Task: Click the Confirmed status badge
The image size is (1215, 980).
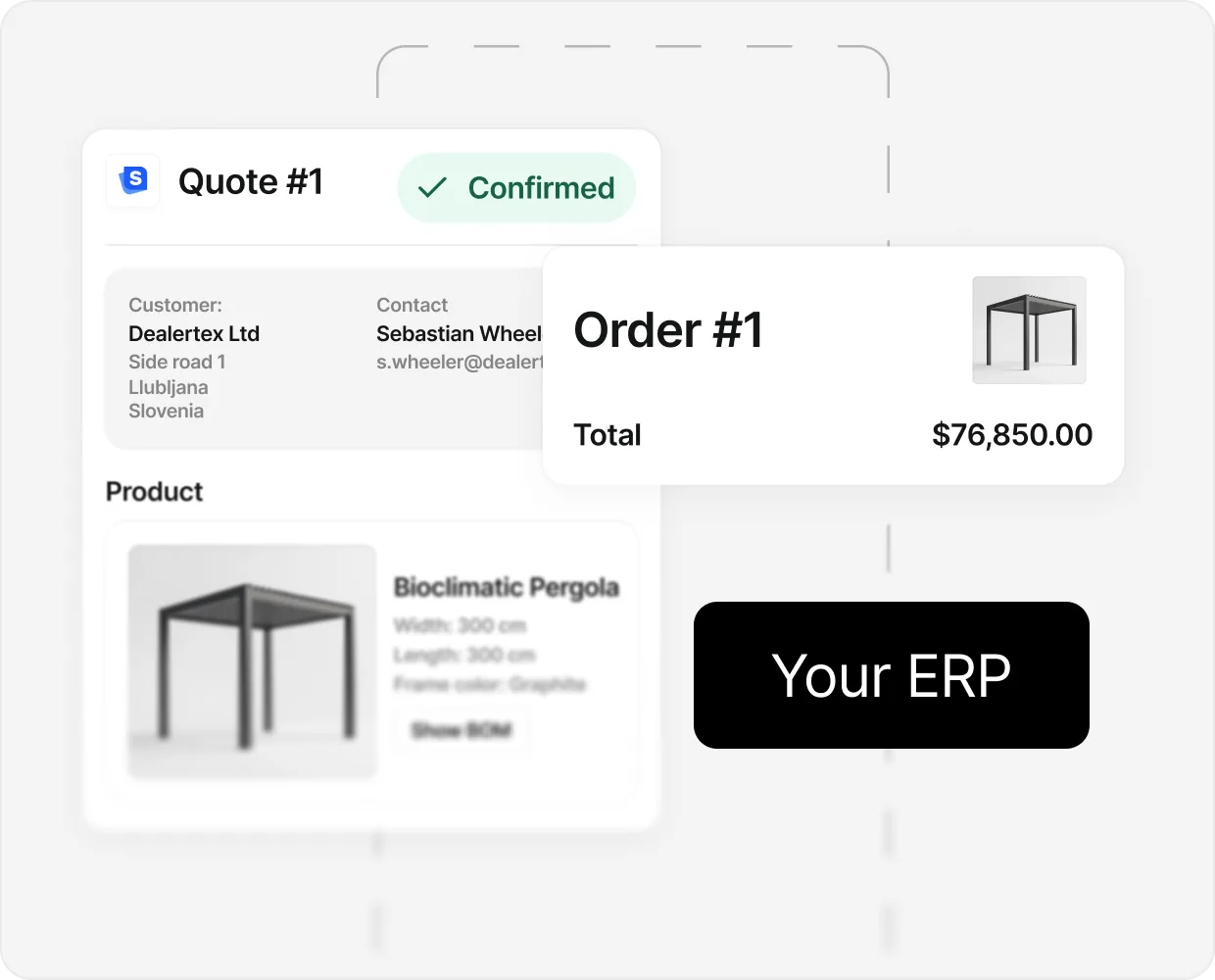Action: (x=516, y=187)
